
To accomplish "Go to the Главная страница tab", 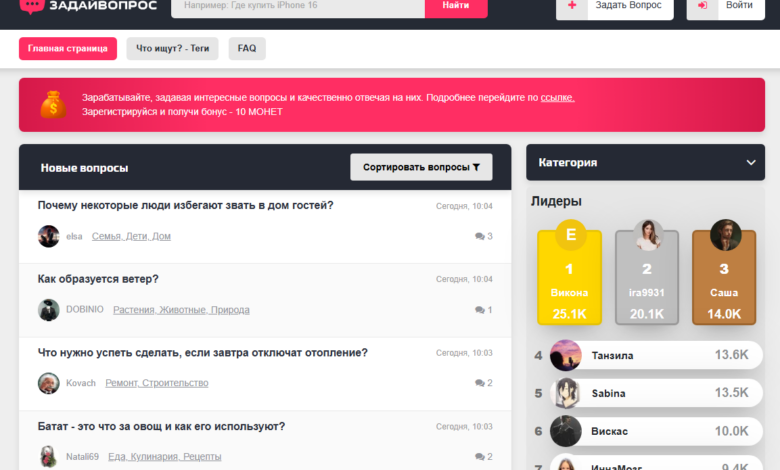I will click(68, 48).
